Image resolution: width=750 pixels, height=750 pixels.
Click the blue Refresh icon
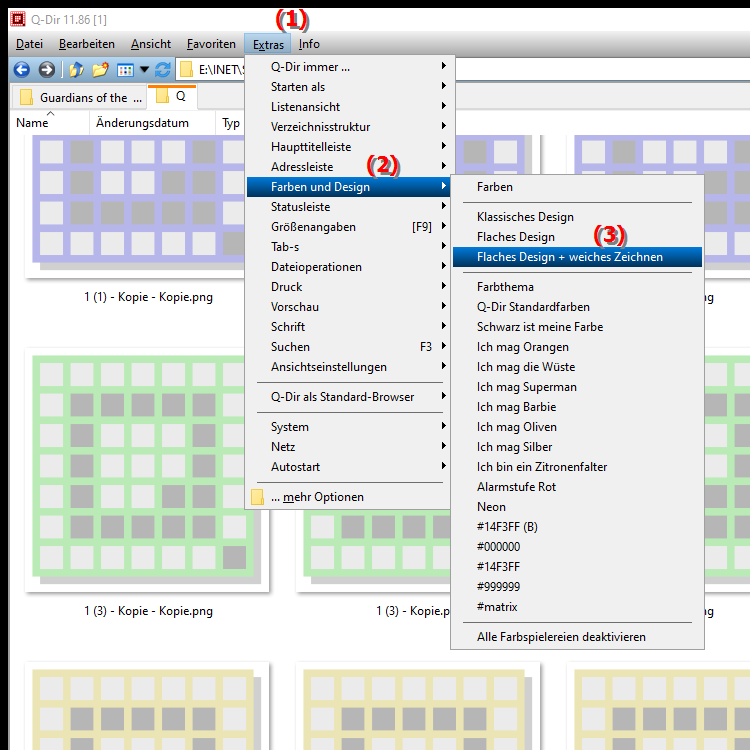click(x=163, y=70)
